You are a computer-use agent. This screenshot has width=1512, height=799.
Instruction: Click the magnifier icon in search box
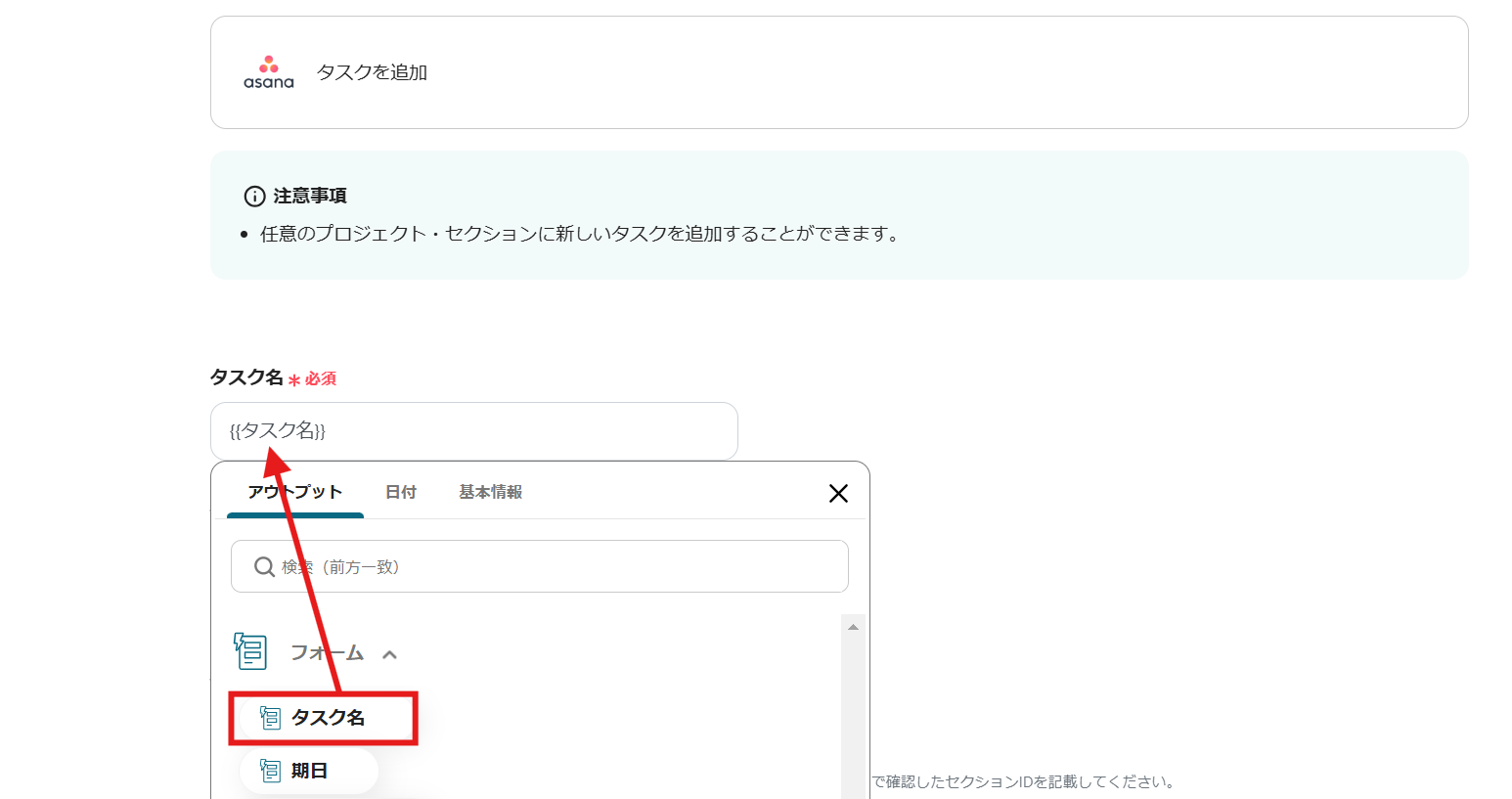pyautogui.click(x=264, y=567)
